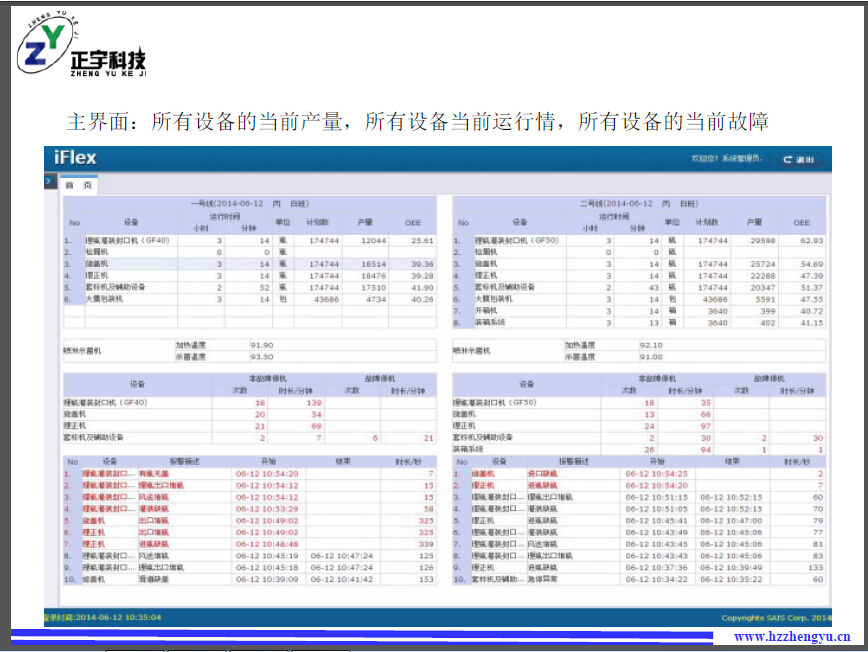Open the 首页 home tab
The image size is (868, 652).
click(79, 185)
